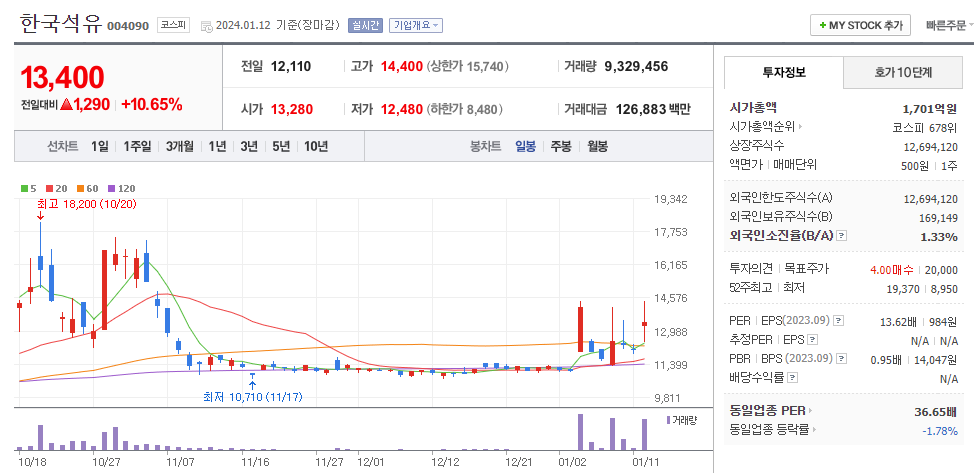Click the 거래량 value 9,329,456
This screenshot has height=473, width=977.
[x=636, y=66]
